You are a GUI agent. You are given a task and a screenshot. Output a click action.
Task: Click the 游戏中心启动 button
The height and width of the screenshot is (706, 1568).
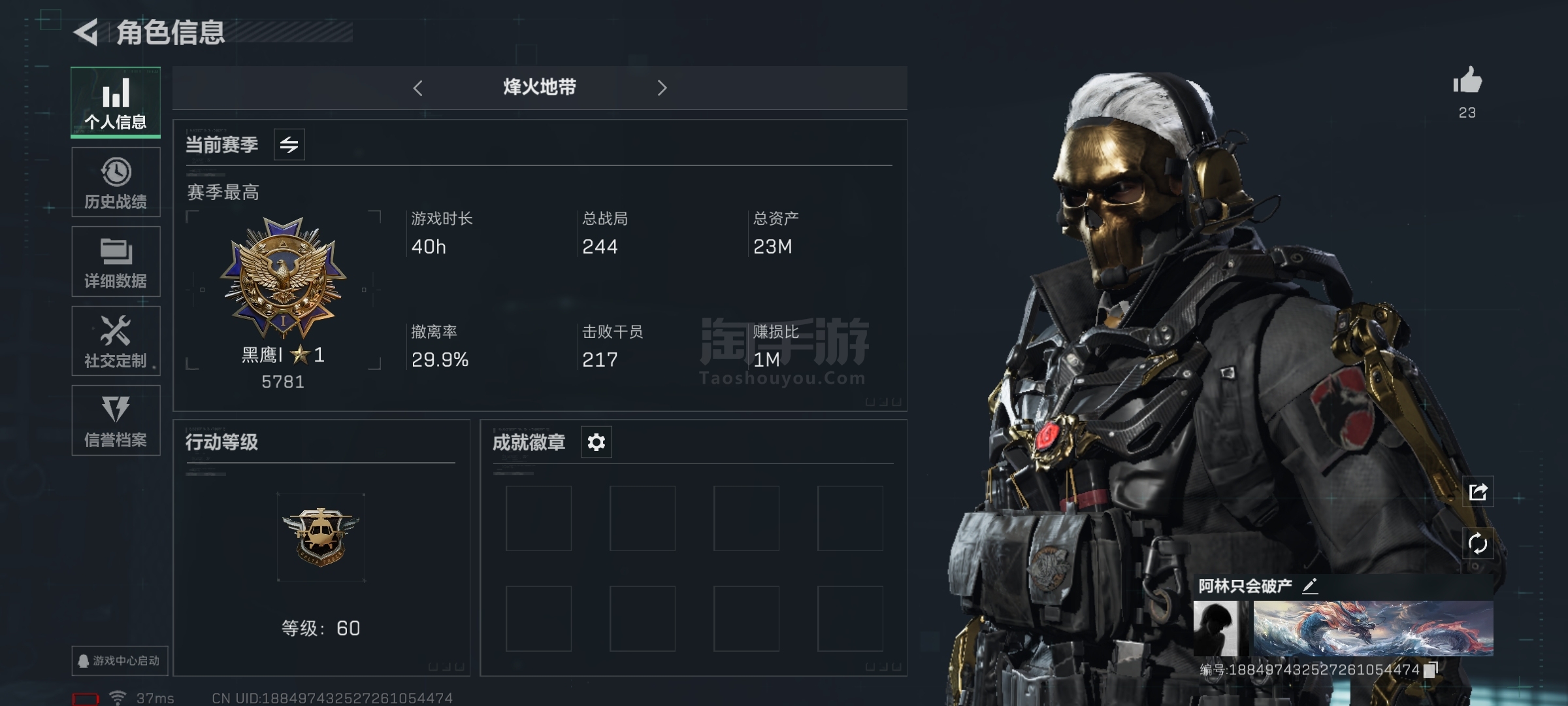click(120, 661)
